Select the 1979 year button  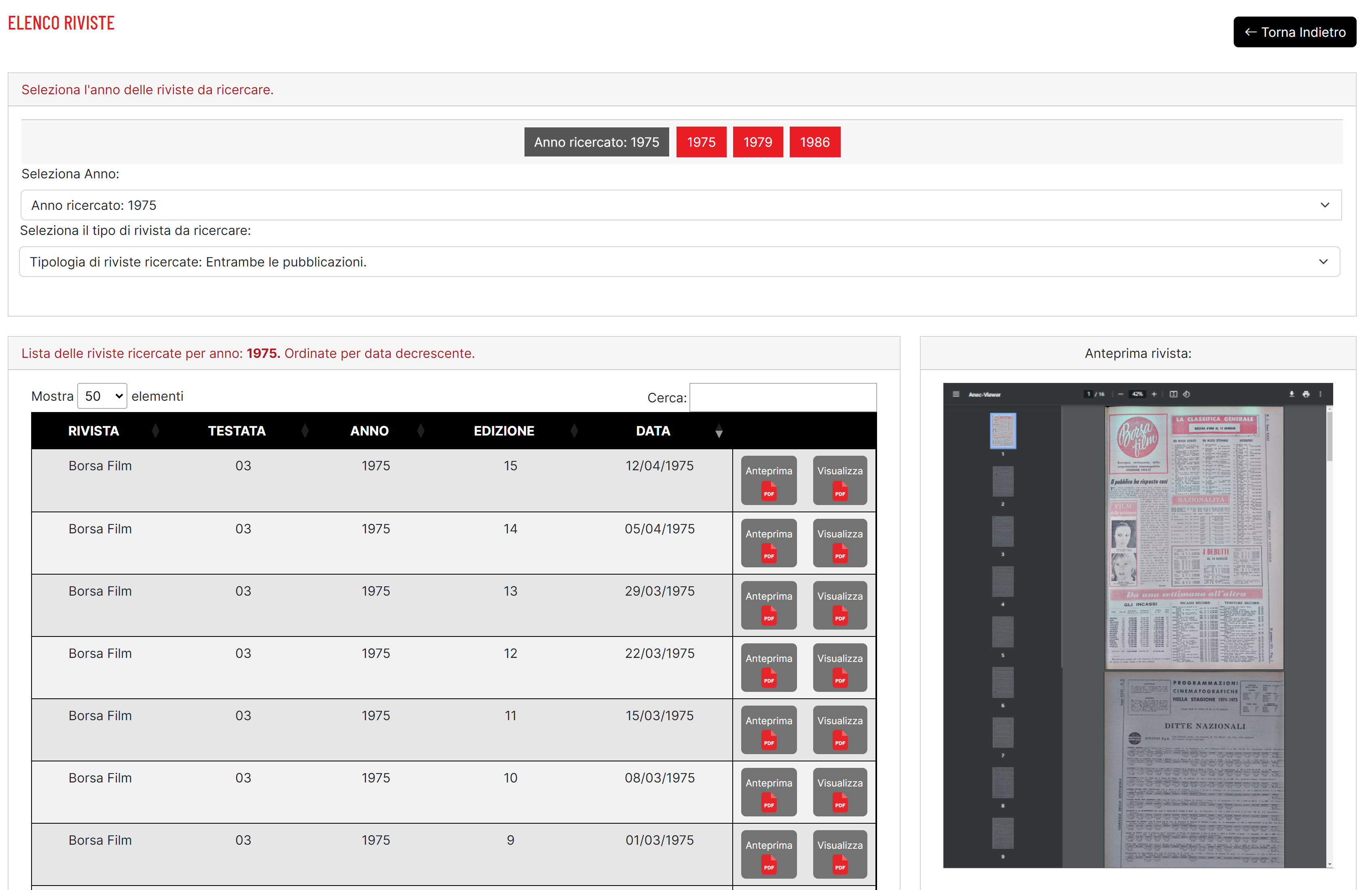(x=757, y=142)
